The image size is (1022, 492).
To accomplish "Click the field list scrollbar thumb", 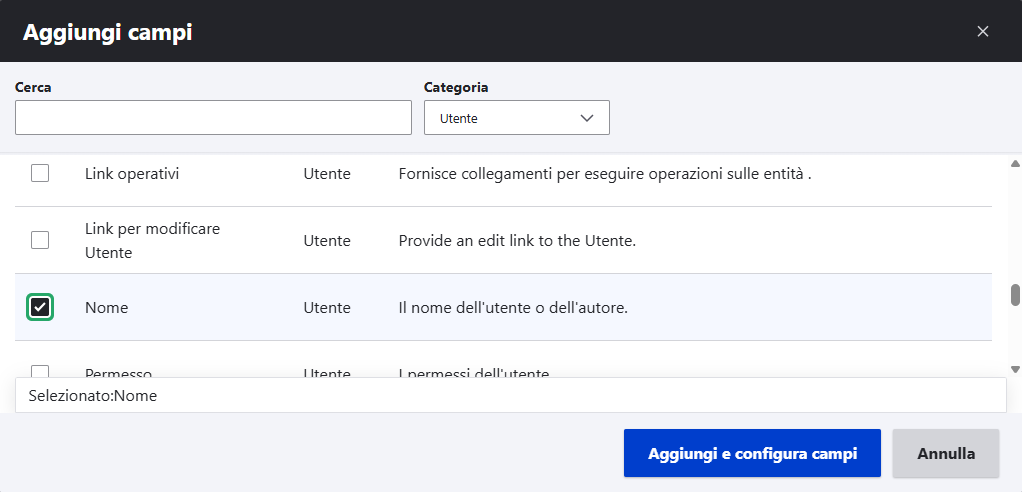I will (x=1015, y=295).
